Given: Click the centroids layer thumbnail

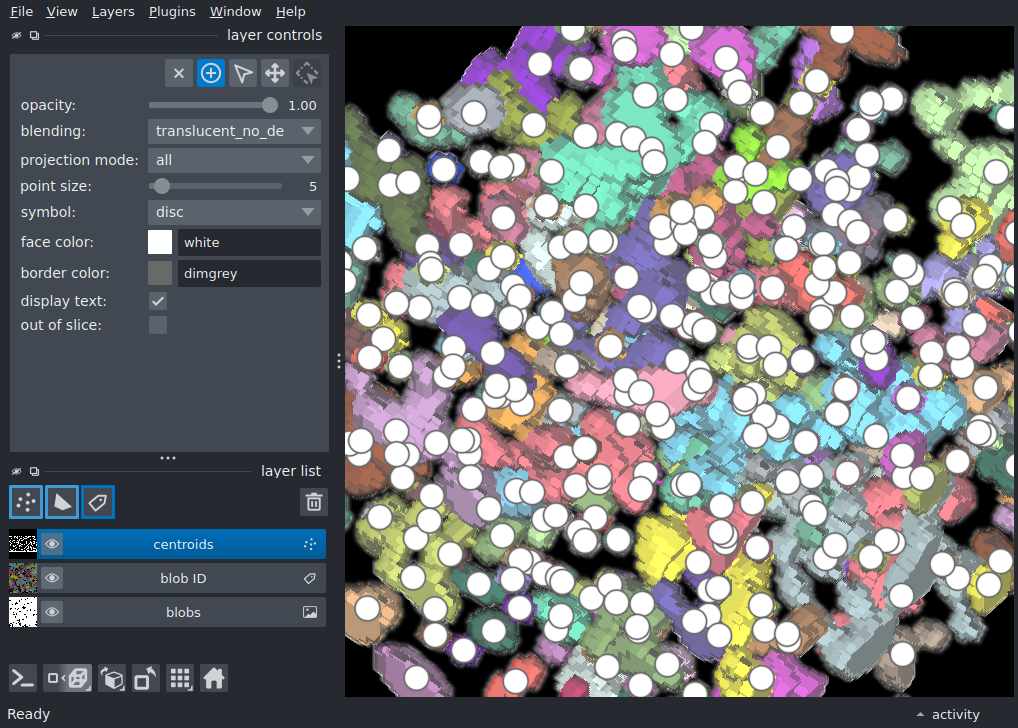Looking at the screenshot, I should coord(23,544).
